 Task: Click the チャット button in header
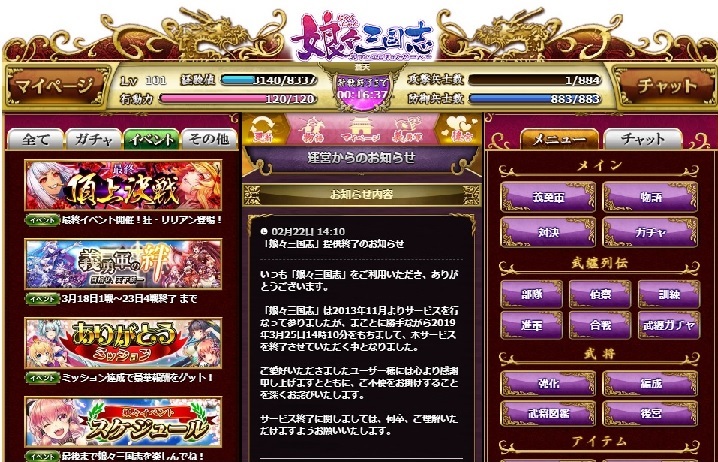[667, 86]
